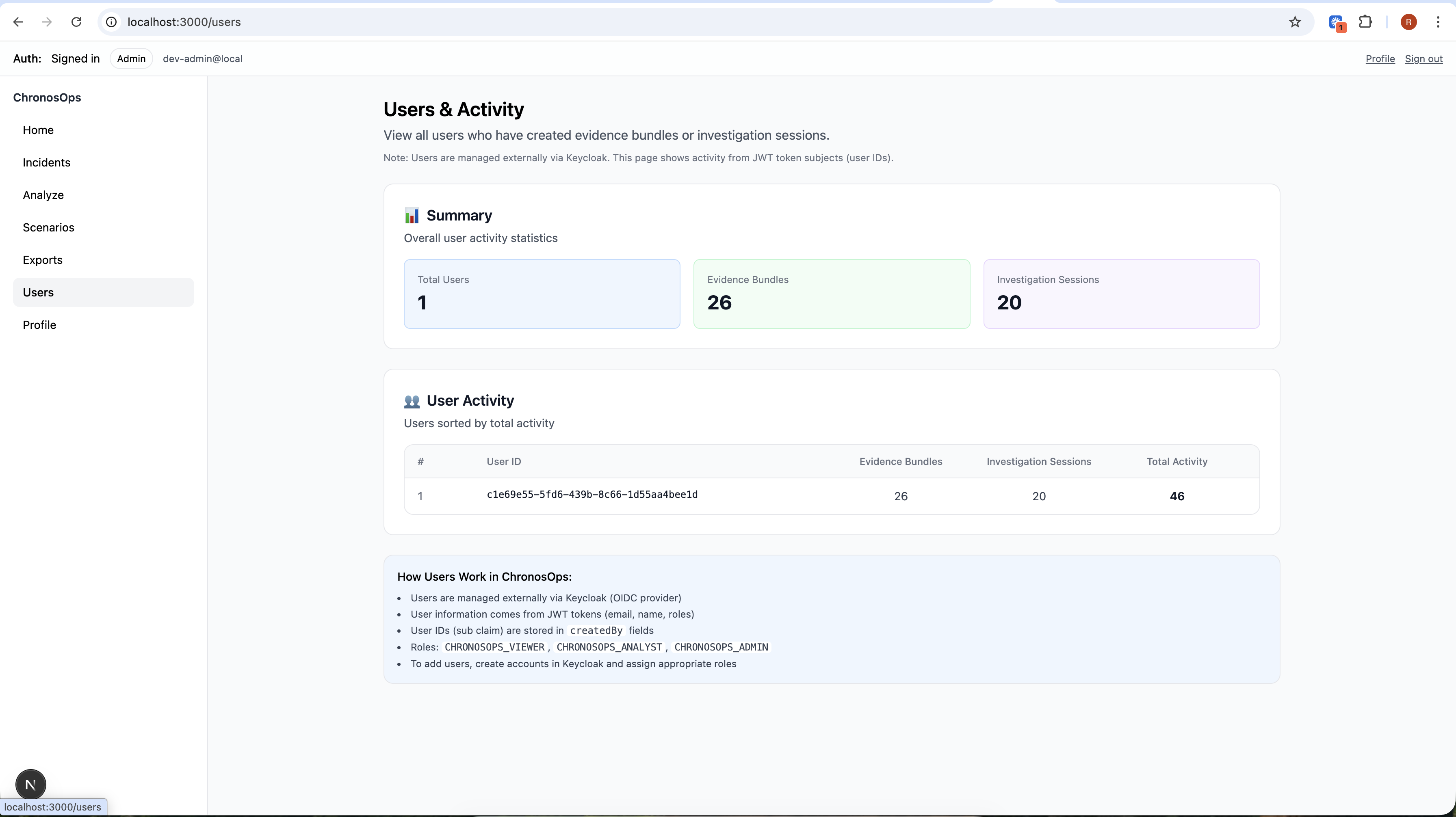Open Analyze from the sidebar

43,195
